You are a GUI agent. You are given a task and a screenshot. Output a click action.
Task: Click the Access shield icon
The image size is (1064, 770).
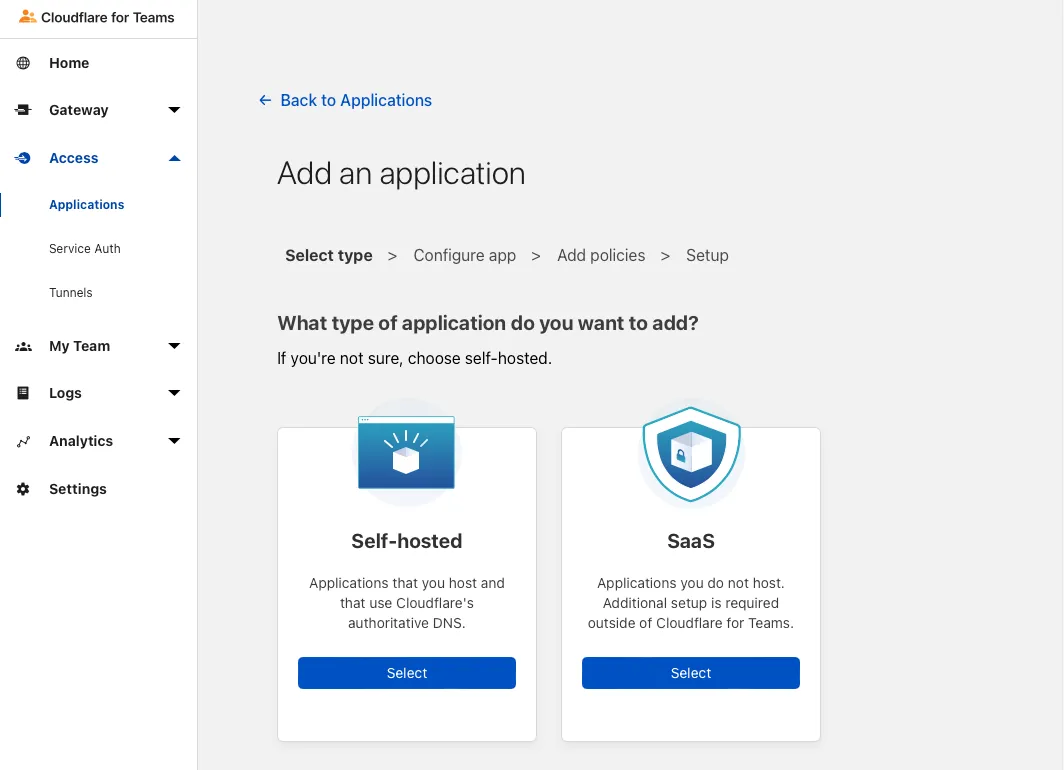[x=23, y=158]
